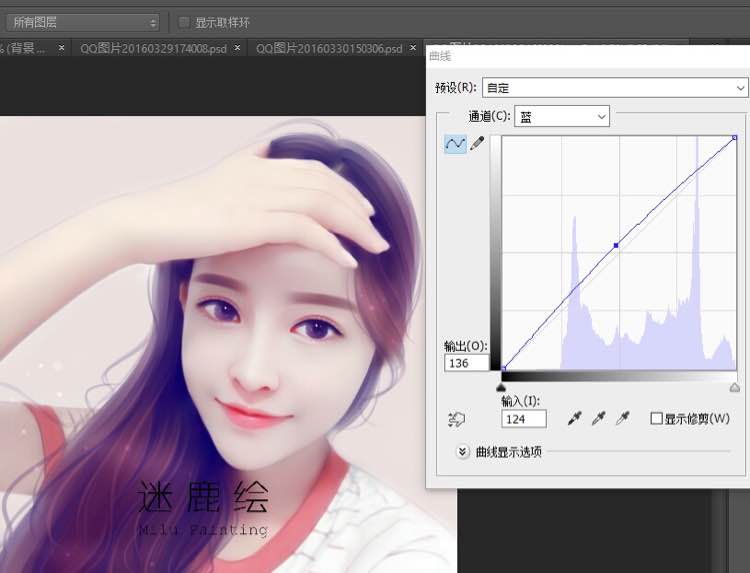Switch to QQ图片20160330150306.psd tab
750x573 pixels.
click(328, 48)
